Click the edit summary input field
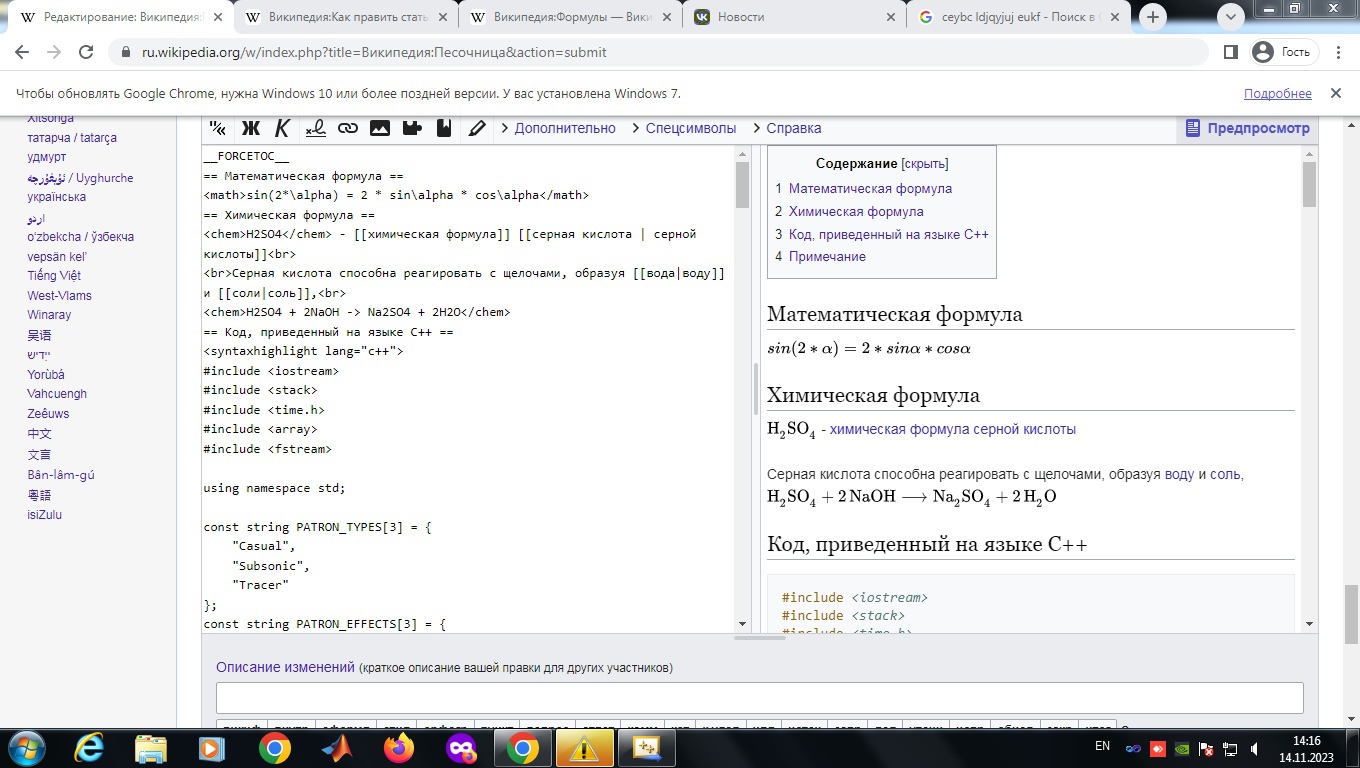Viewport: 1360px width, 768px height. [x=760, y=698]
